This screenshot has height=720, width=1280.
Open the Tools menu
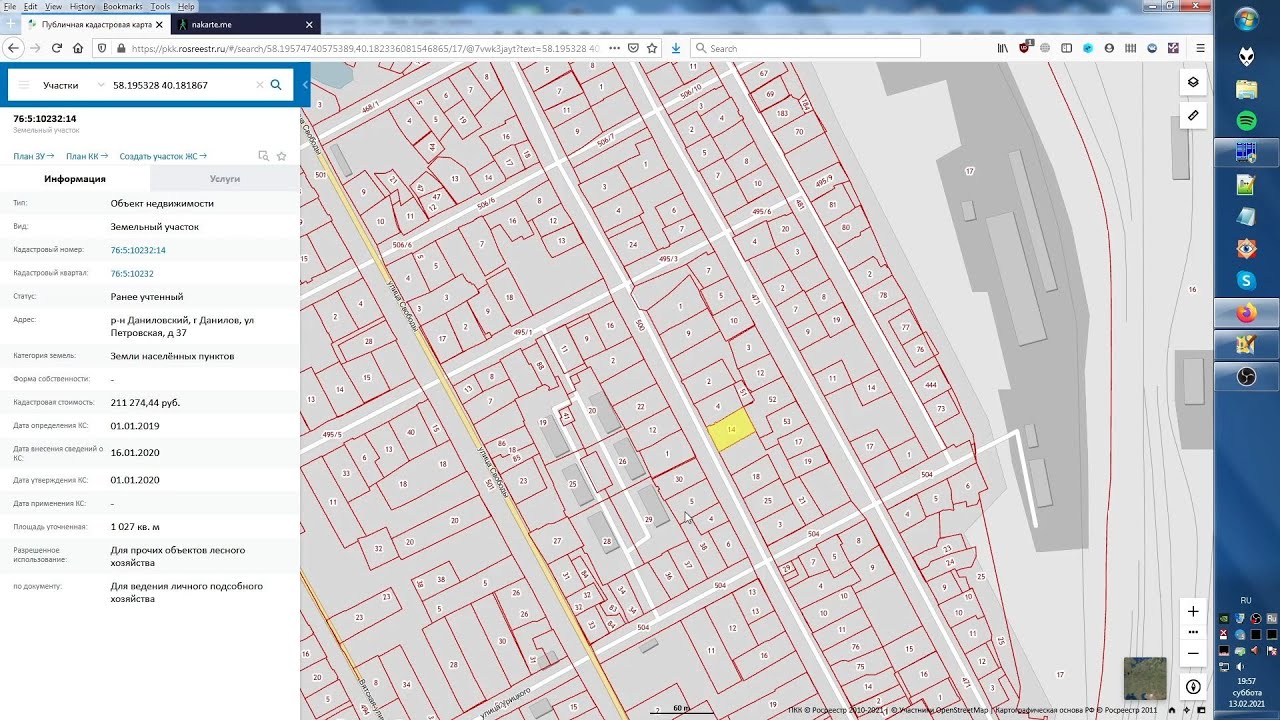point(160,6)
